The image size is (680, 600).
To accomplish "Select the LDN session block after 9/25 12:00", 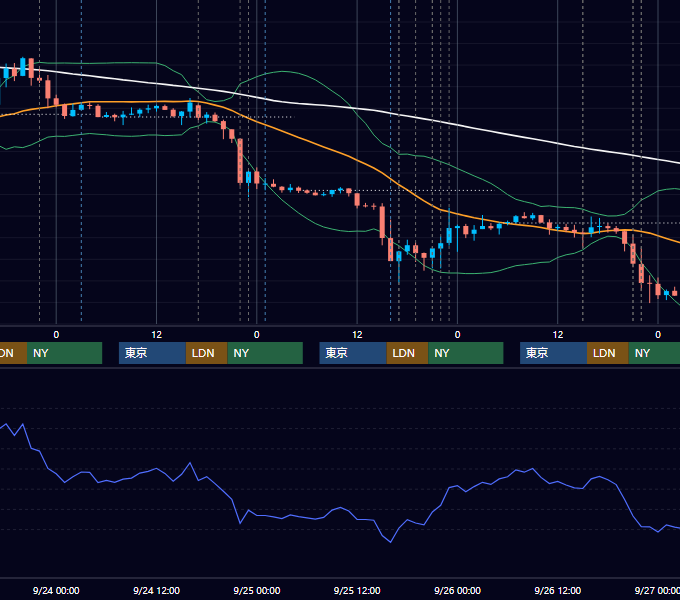I will coord(407,353).
